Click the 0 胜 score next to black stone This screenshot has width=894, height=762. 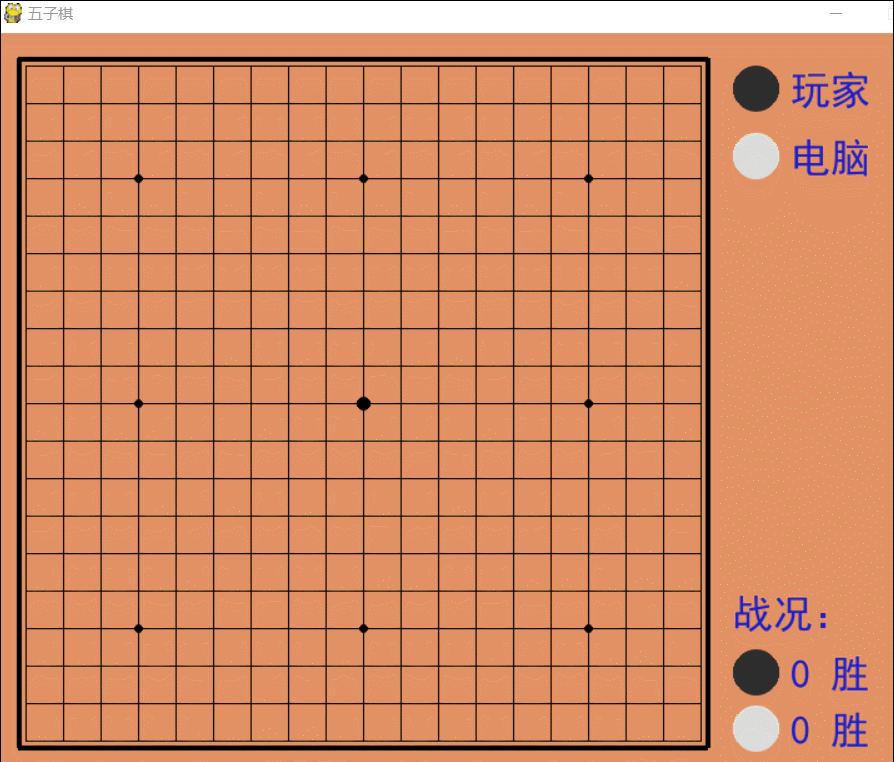pos(827,673)
